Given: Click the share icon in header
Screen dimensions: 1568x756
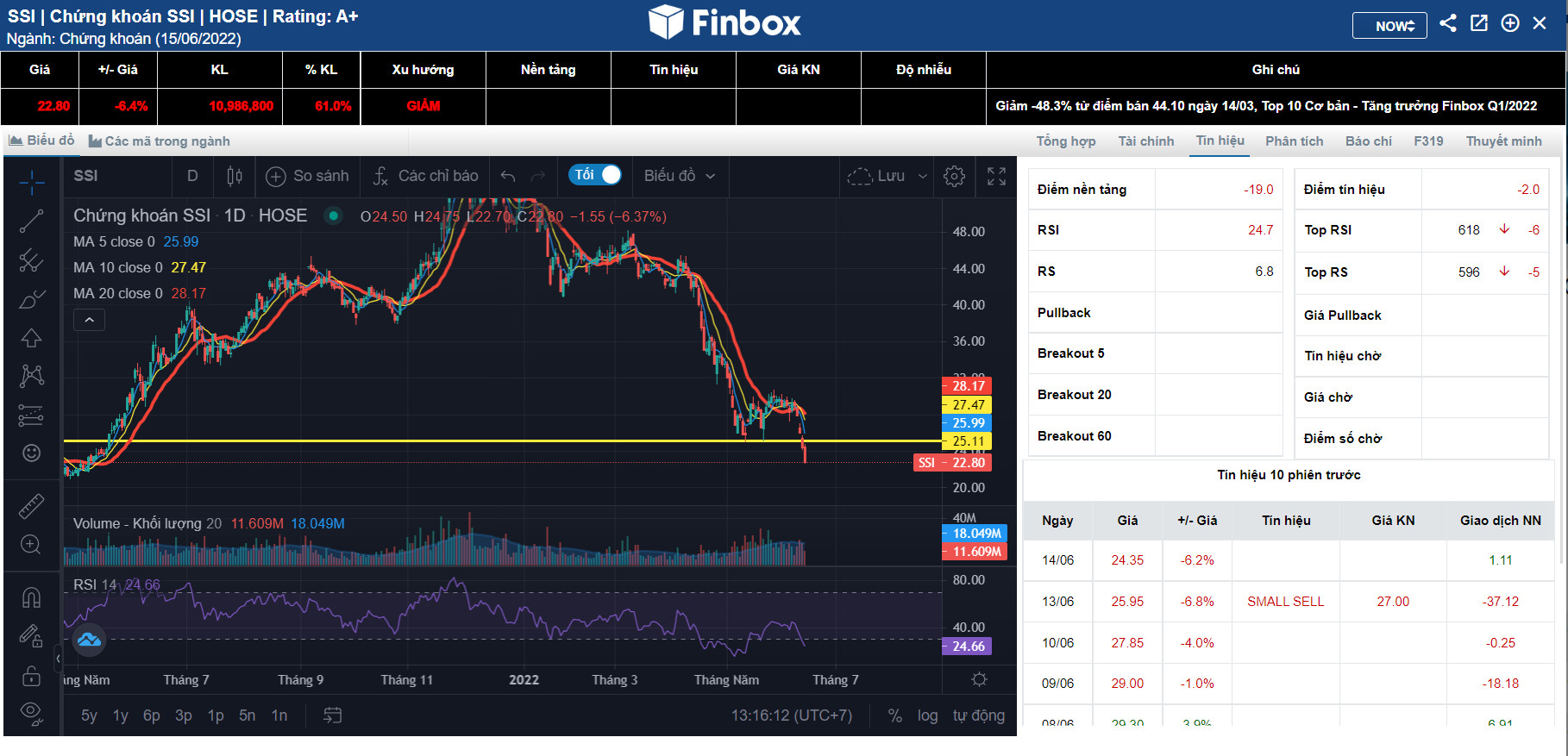Looking at the screenshot, I should point(1448,23).
